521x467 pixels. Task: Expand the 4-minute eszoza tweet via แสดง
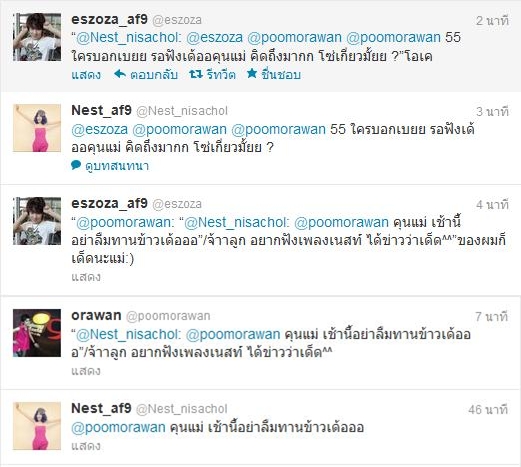pyautogui.click(x=86, y=277)
